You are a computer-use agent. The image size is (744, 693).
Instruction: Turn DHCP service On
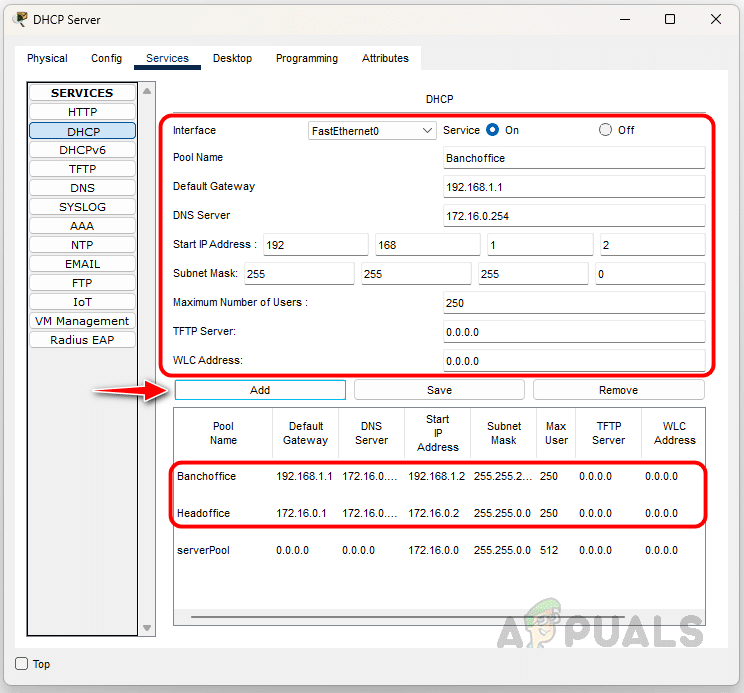[492, 130]
